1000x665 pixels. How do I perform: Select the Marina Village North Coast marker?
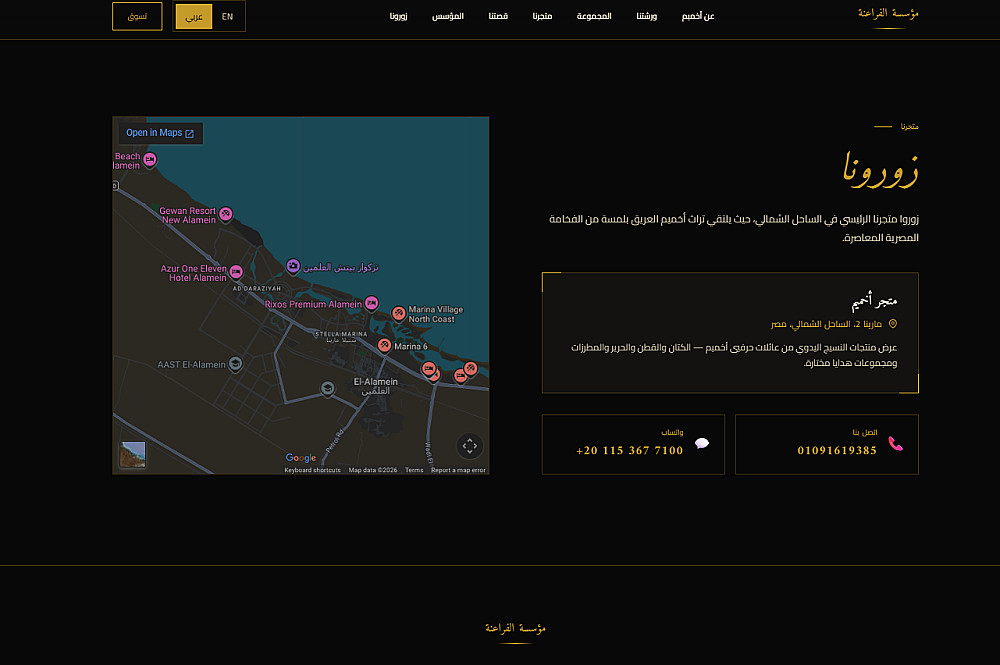pos(399,314)
